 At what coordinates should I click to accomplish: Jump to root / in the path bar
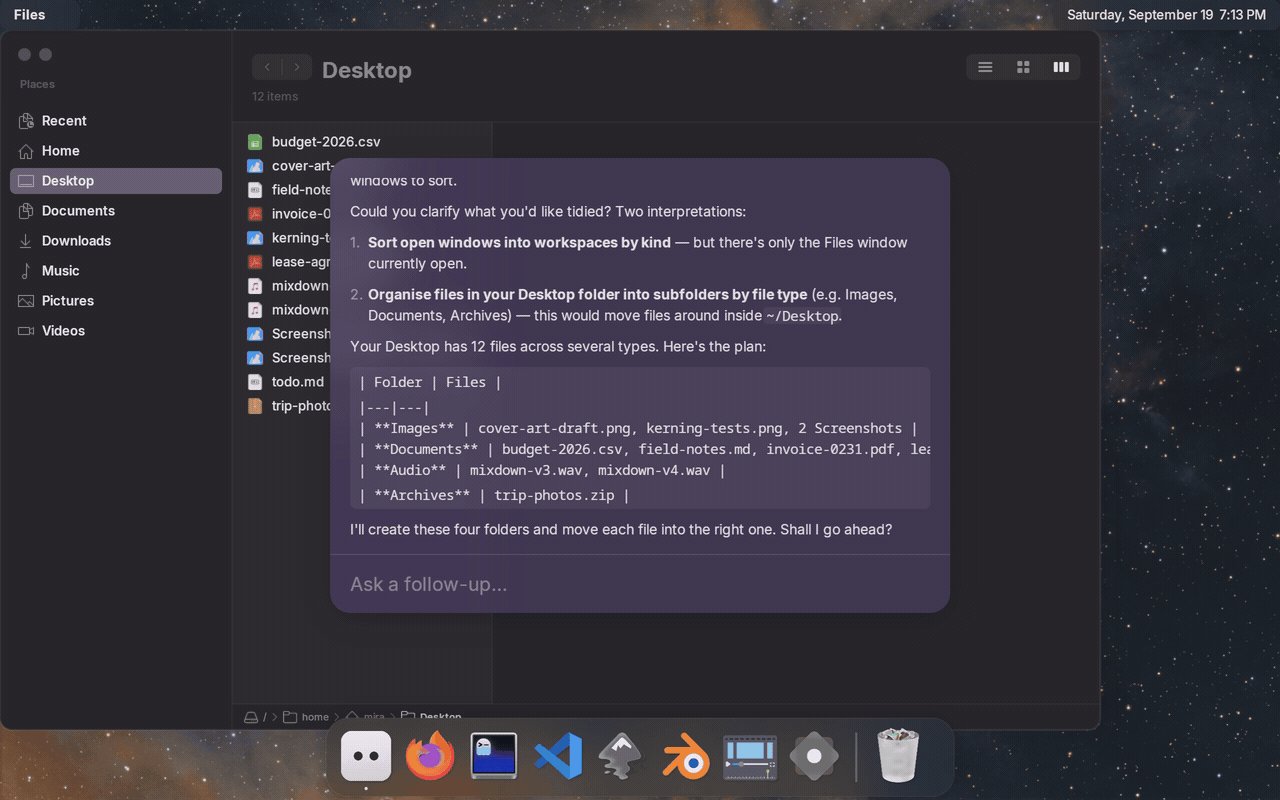pos(255,717)
